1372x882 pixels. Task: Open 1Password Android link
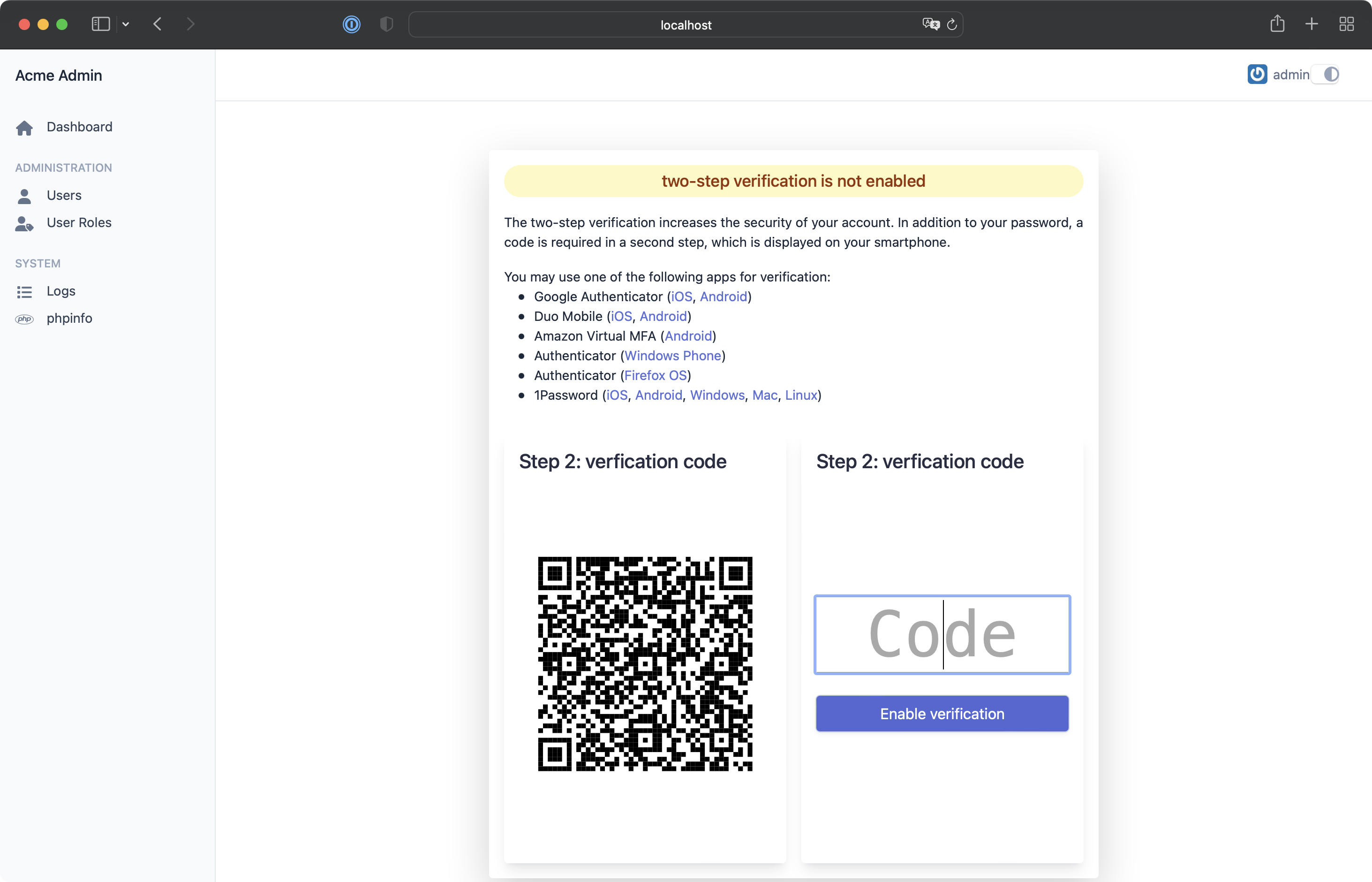[659, 395]
